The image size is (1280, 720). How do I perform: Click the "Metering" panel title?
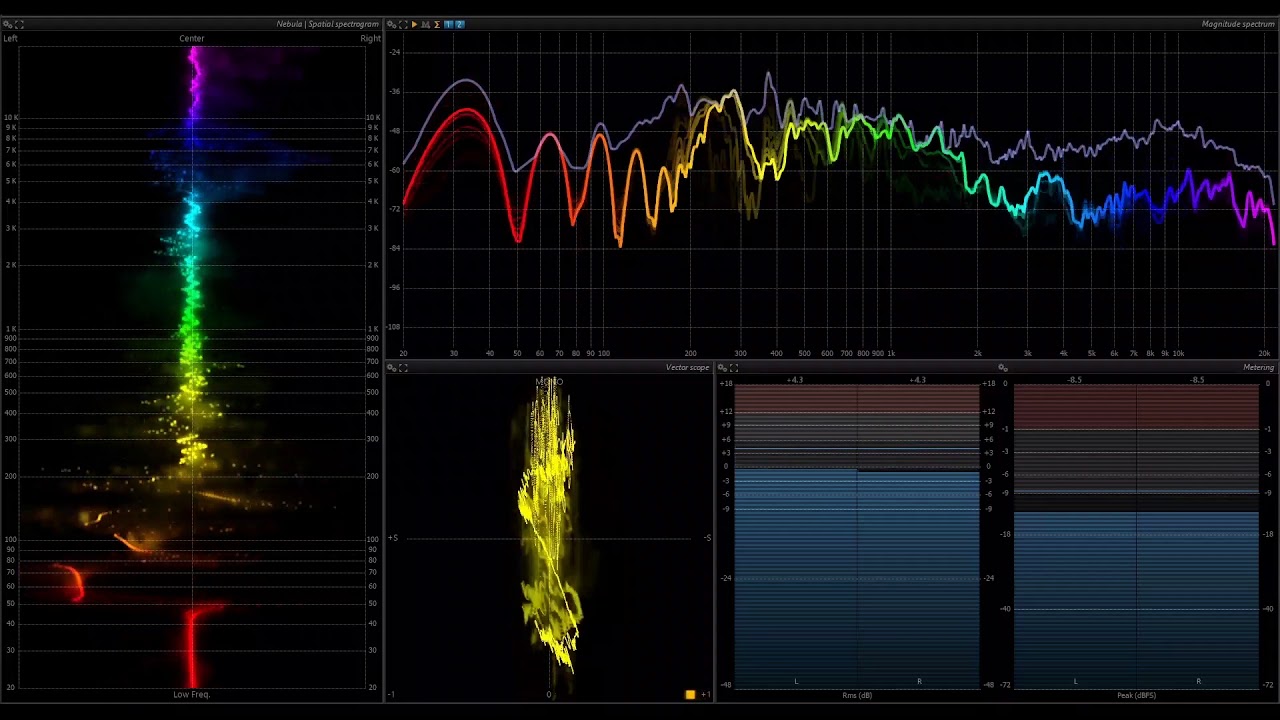(1259, 368)
